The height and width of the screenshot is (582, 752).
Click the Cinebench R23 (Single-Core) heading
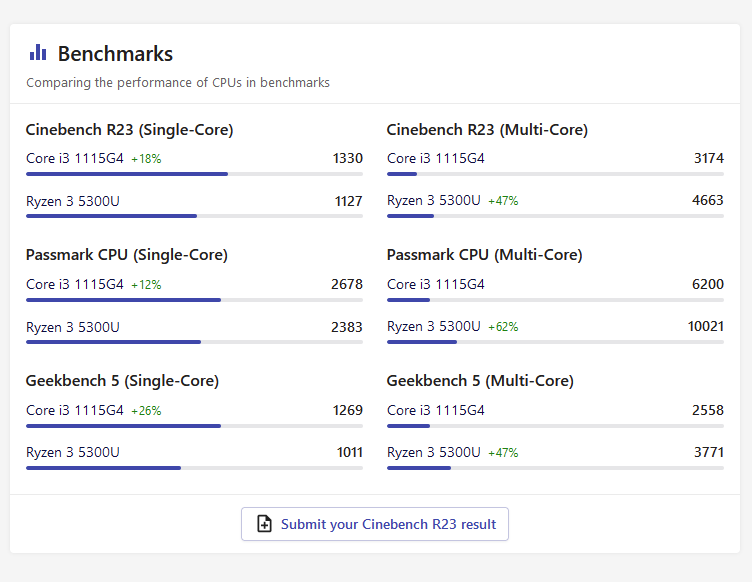[129, 130]
